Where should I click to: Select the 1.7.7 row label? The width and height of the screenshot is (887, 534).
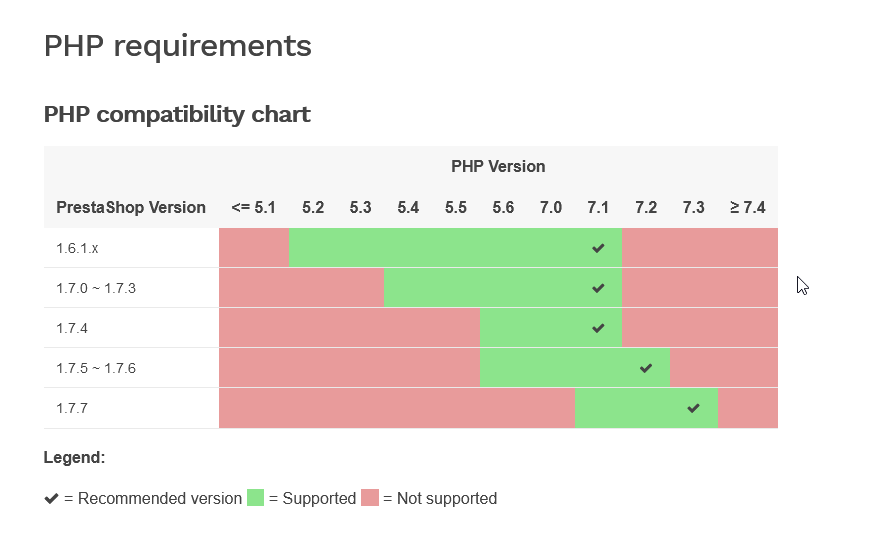(x=71, y=408)
